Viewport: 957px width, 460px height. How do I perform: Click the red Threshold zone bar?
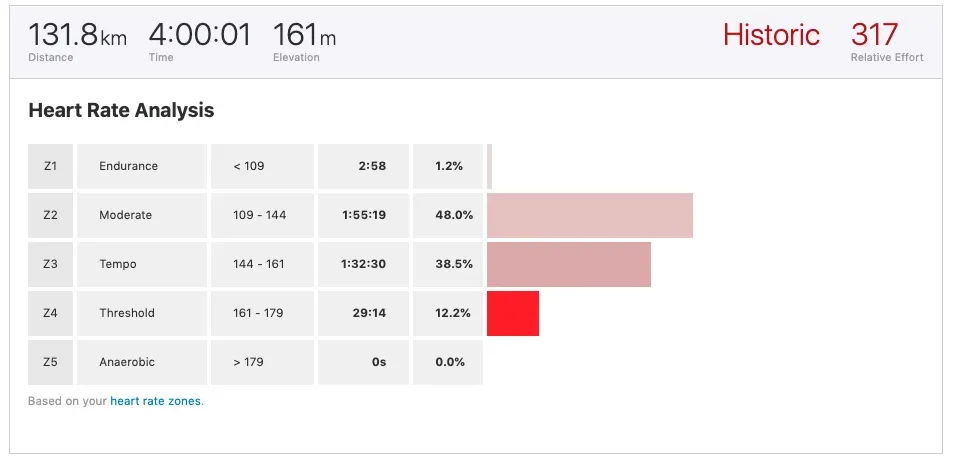click(513, 313)
